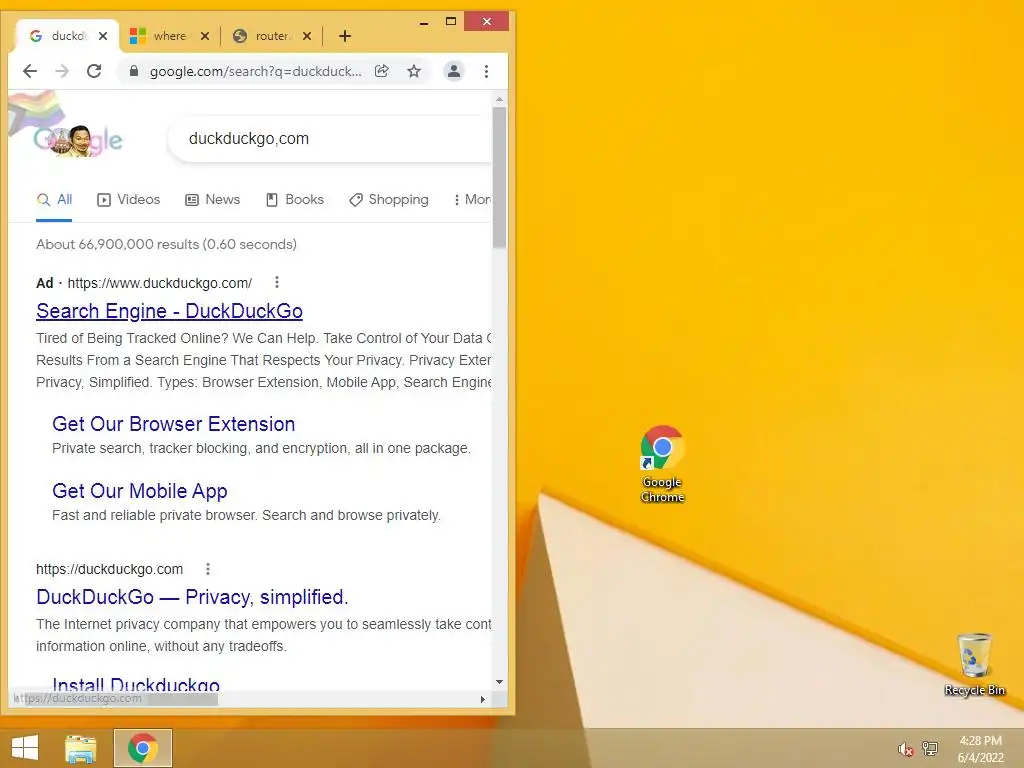This screenshot has width=1024, height=768.
Task: Select the All results filter
Action: [54, 199]
